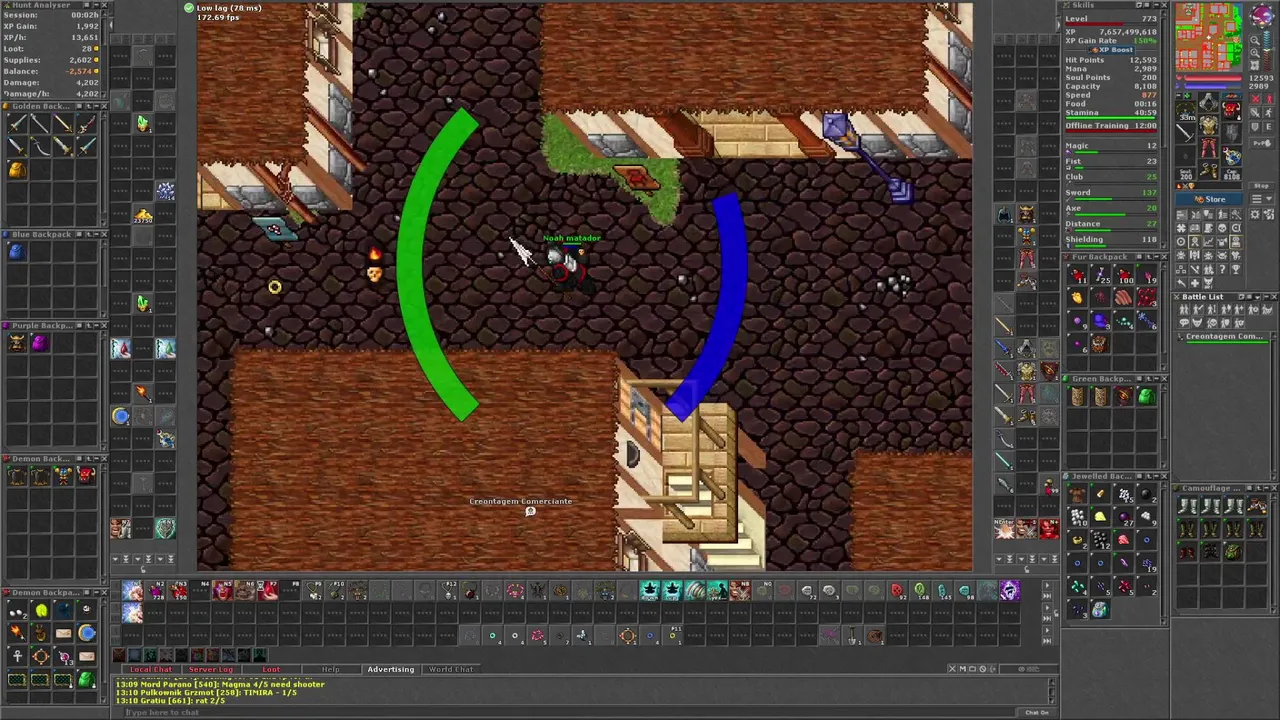Click white crystals 14 hotkey slot
Viewport: 1280px width, 720px height.
click(x=166, y=189)
